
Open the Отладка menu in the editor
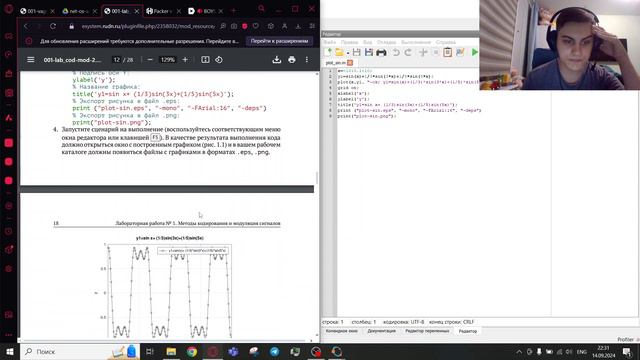pyautogui.click(x=386, y=42)
